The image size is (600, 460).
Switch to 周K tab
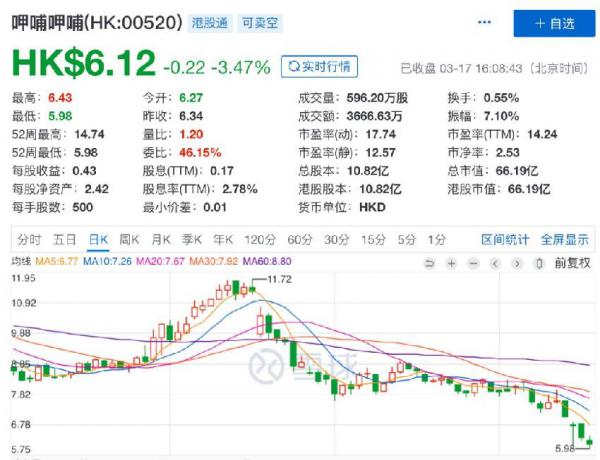[x=129, y=240]
